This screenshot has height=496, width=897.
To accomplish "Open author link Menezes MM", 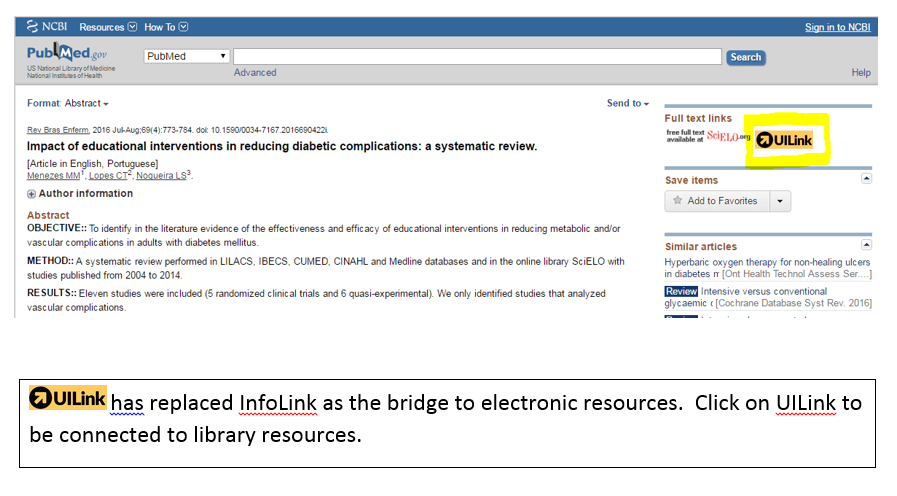I will point(53,176).
